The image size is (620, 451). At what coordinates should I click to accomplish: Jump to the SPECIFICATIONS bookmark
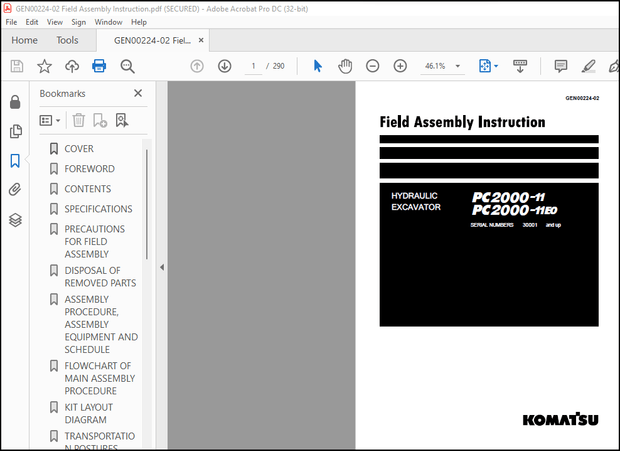point(98,209)
